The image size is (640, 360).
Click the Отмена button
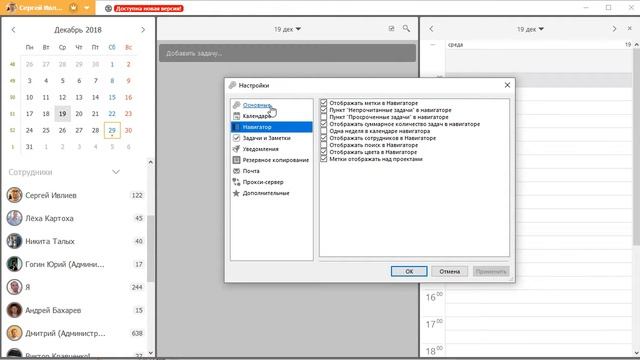449,271
